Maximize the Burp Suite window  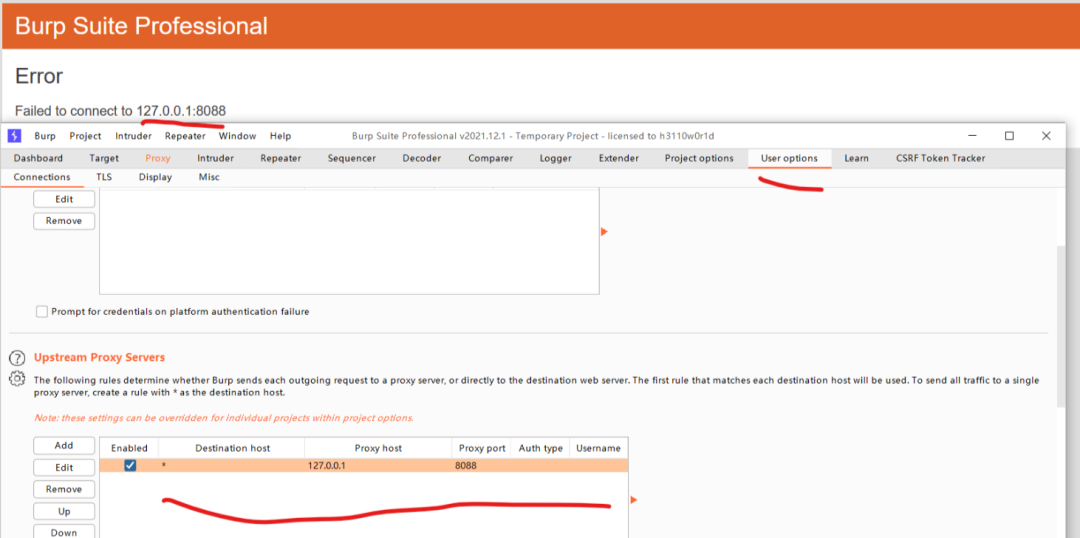click(x=1009, y=136)
